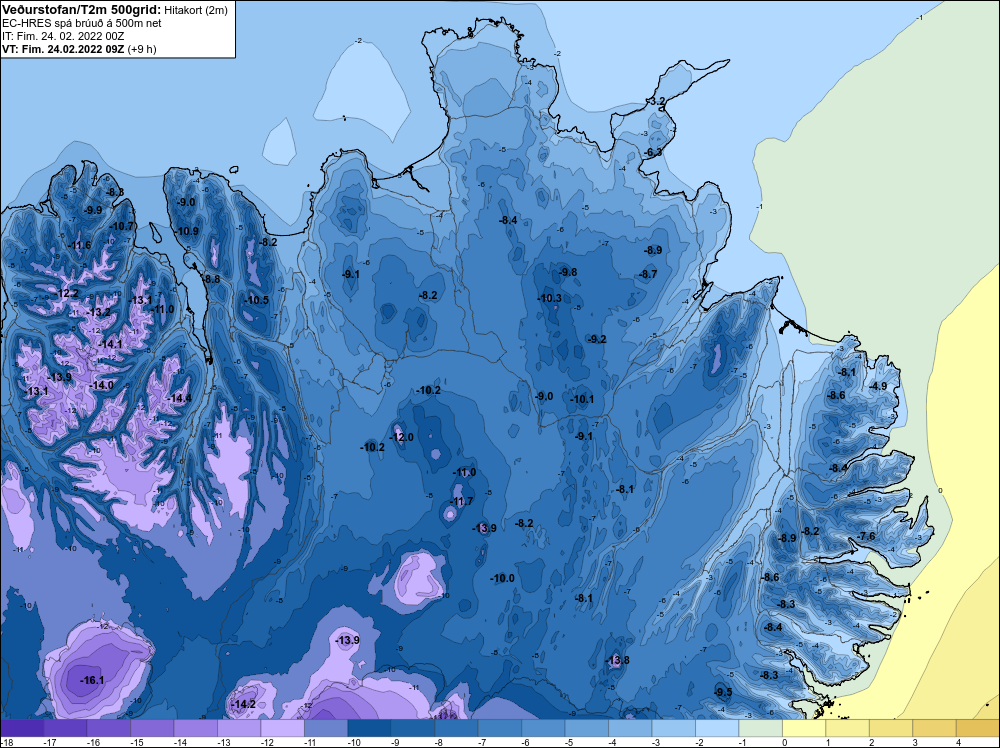The height and width of the screenshot is (748, 1000).
Task: Click the temperature label -12.0
Action: coord(401,437)
